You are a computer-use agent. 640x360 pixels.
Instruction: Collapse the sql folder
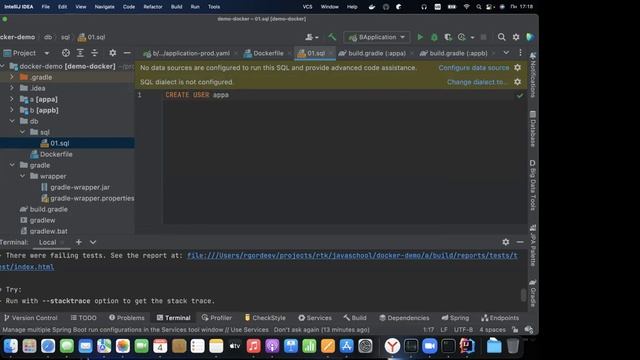tap(22, 132)
